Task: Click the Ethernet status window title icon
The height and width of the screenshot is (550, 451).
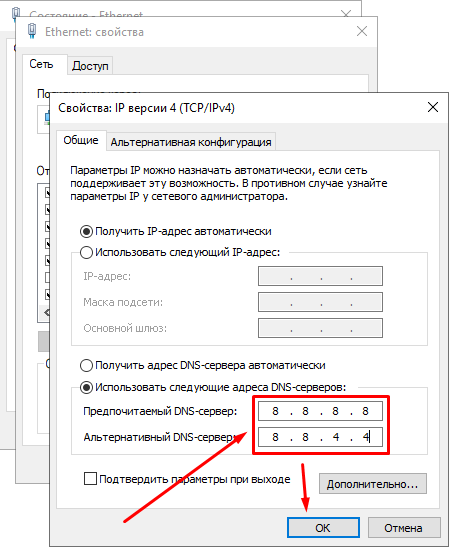Action: [16, 13]
